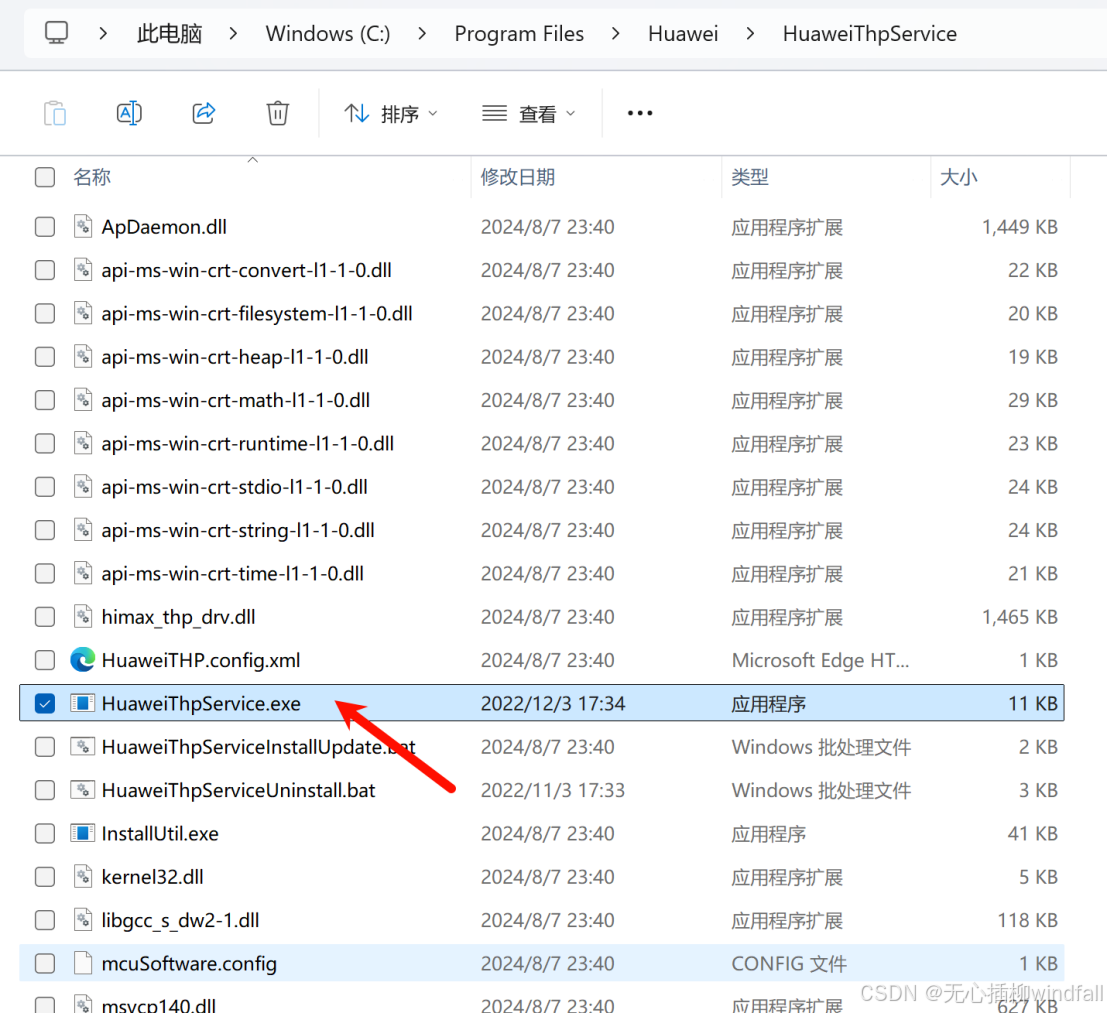Click the api-ms-win-crt-time-l1-1-0.dll icon
The image size is (1107, 1013).
click(83, 573)
